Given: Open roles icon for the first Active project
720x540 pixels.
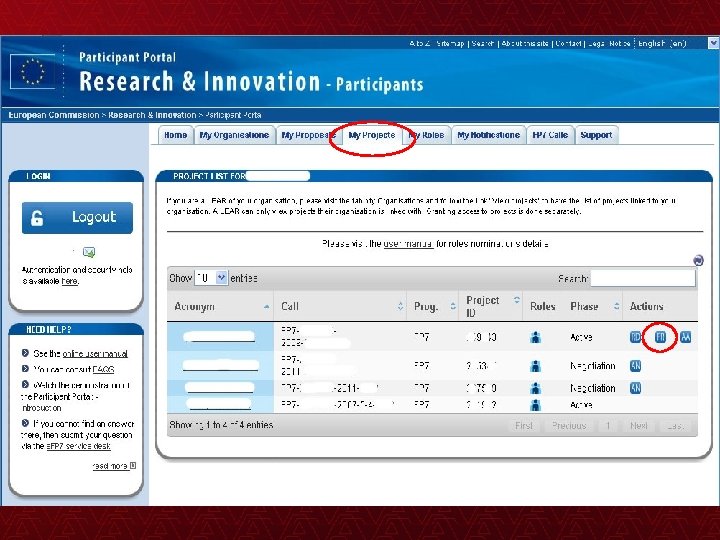Looking at the screenshot, I should tap(535, 338).
